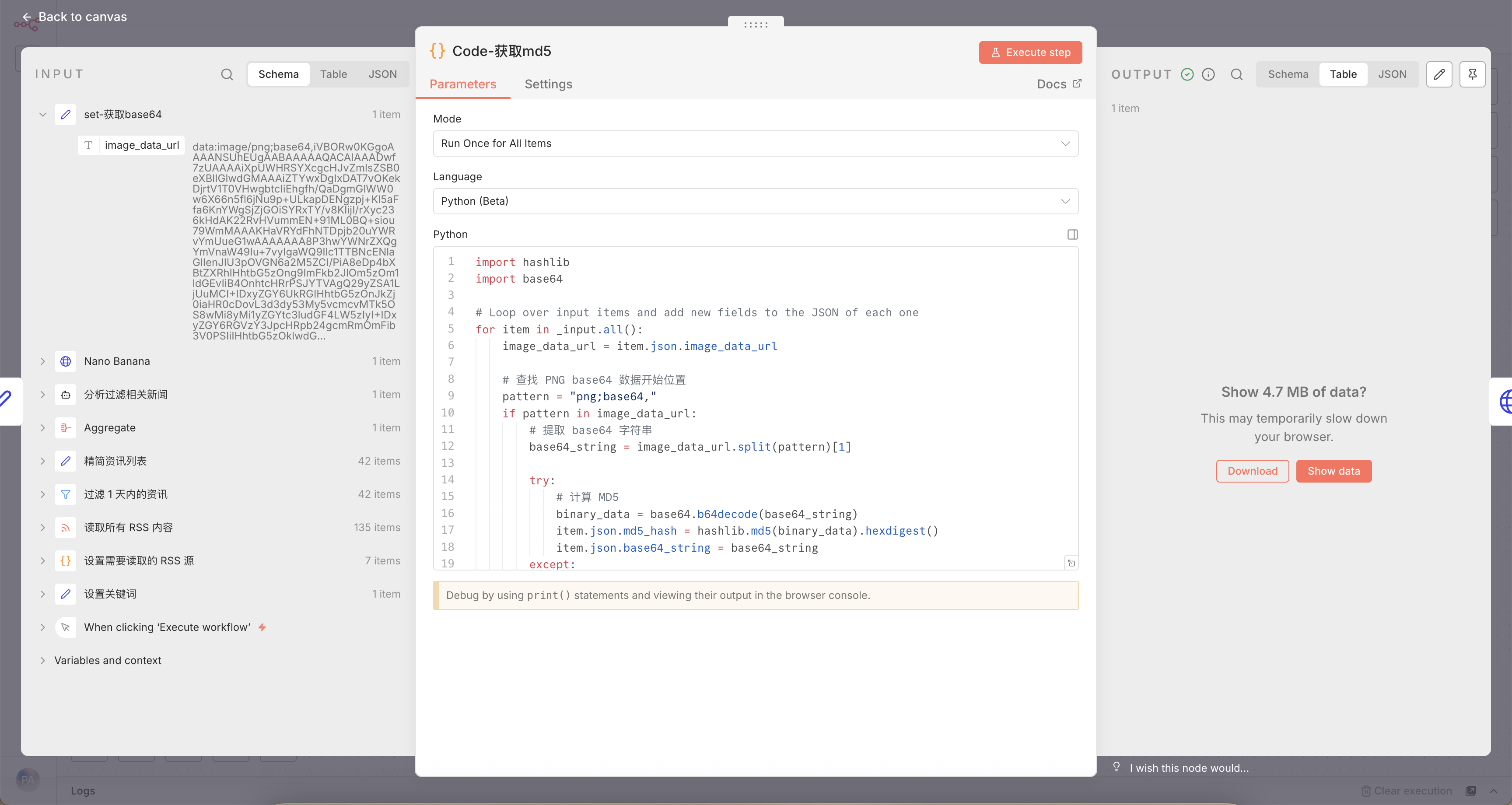Grab the panel drag handle at top
The width and height of the screenshot is (1512, 805).
(x=756, y=24)
